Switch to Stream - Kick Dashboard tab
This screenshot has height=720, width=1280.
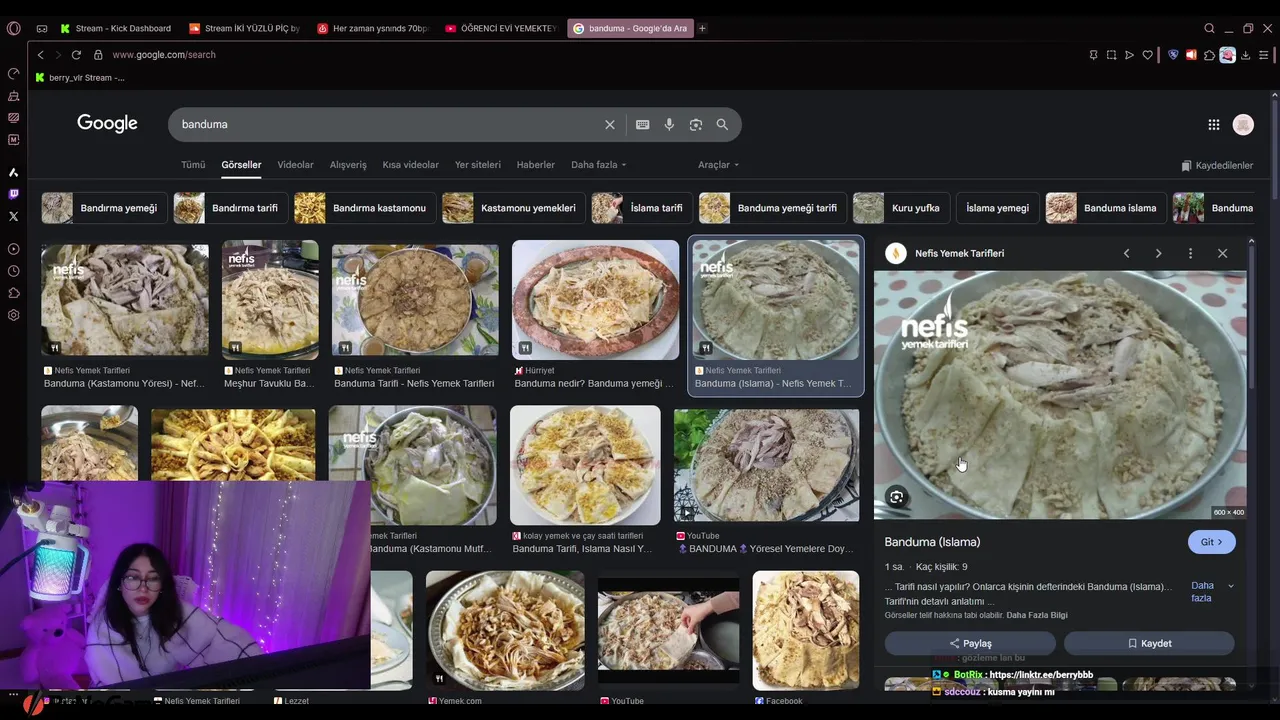coord(115,28)
